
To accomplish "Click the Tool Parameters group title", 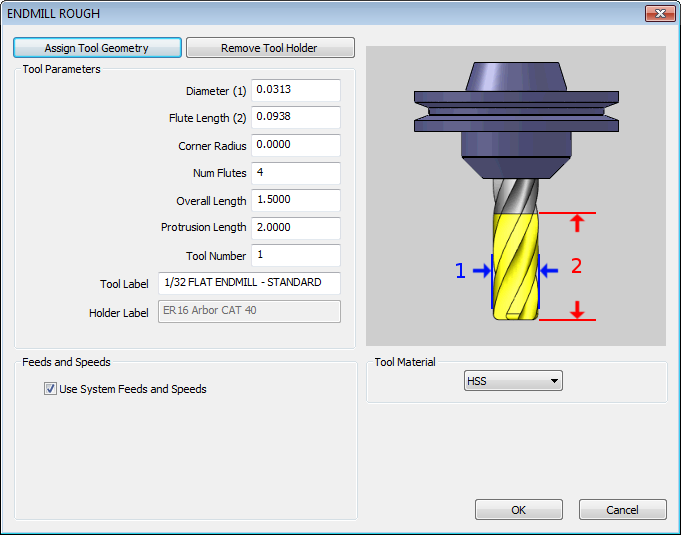I will click(x=62, y=69).
